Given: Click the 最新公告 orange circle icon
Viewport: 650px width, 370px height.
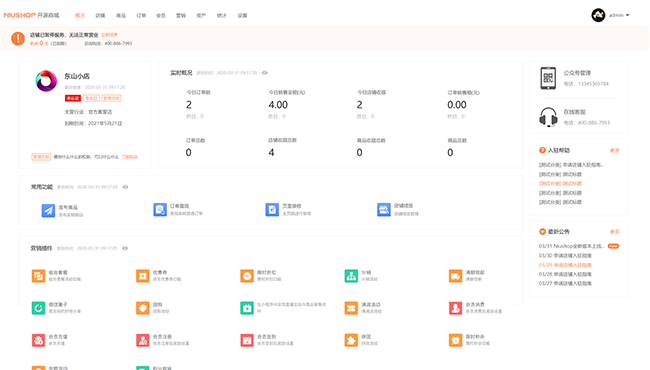Looking at the screenshot, I should 542,232.
